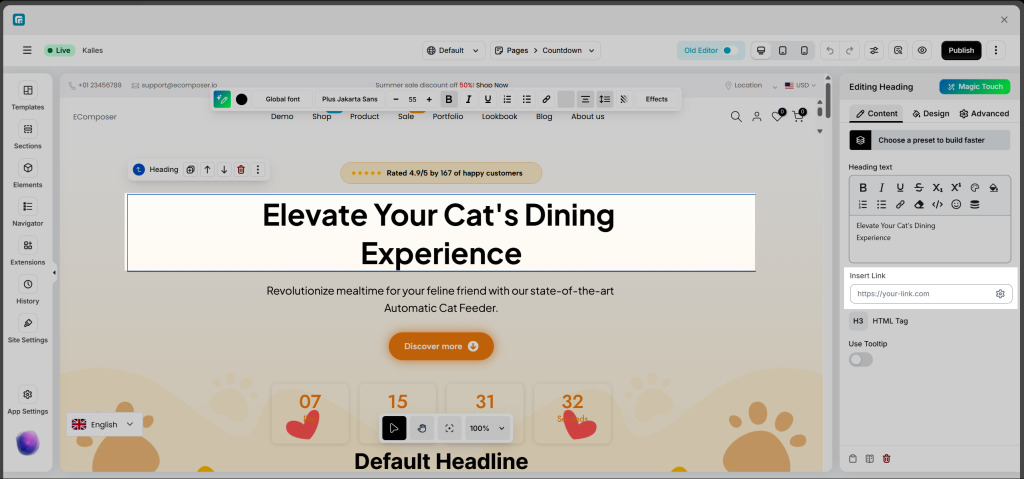Screen dimensions: 1024x479
Task: Switch to the Design tab
Action: click(930, 114)
